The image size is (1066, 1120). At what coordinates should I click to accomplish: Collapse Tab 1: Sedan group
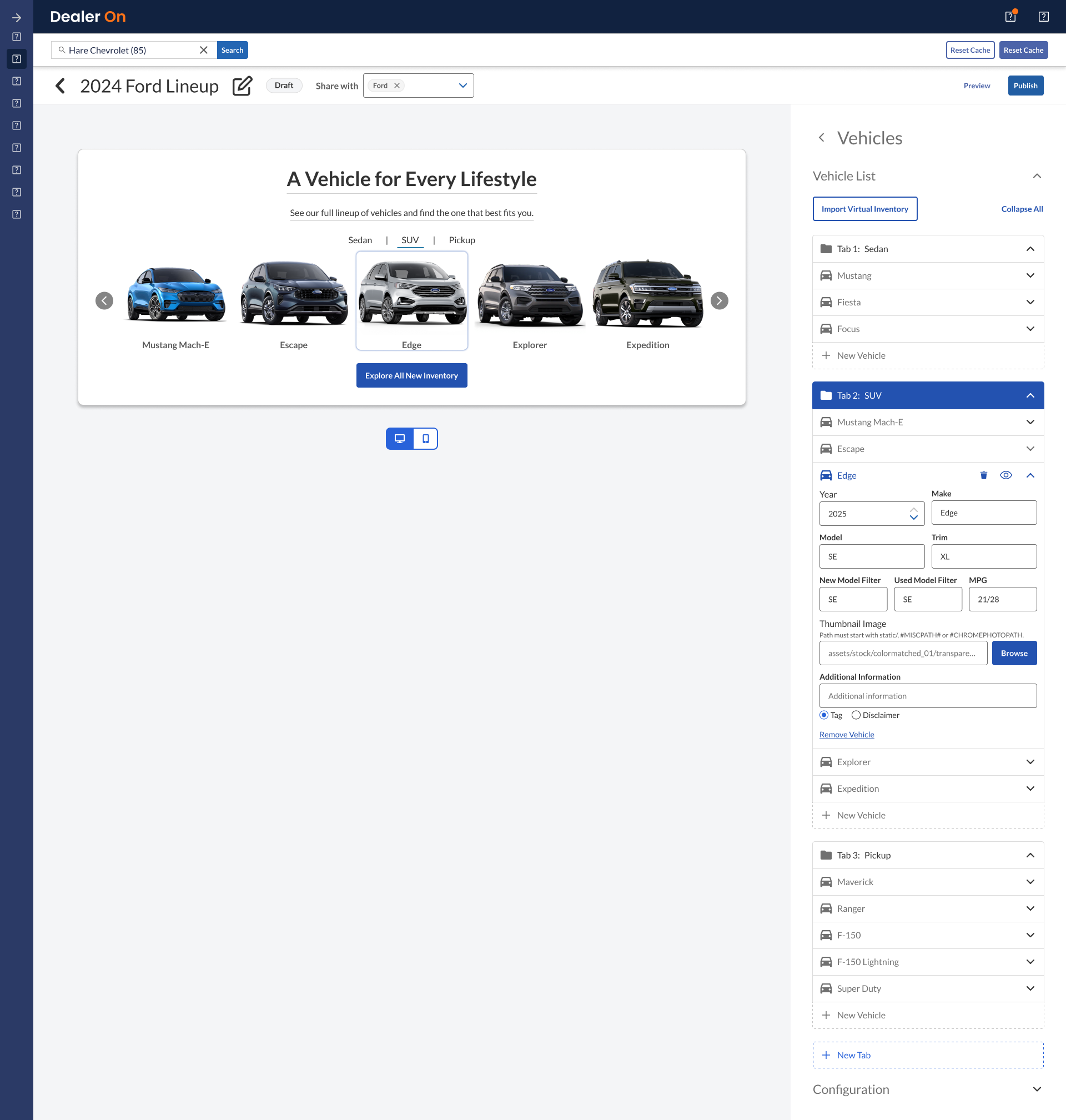tap(1030, 249)
